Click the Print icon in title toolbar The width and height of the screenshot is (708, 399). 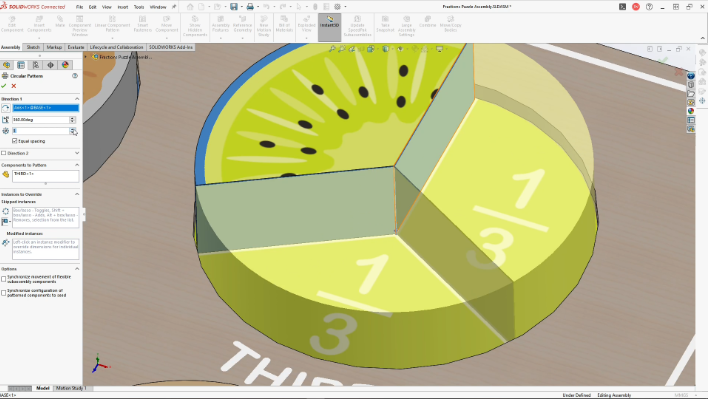(x=250, y=7)
